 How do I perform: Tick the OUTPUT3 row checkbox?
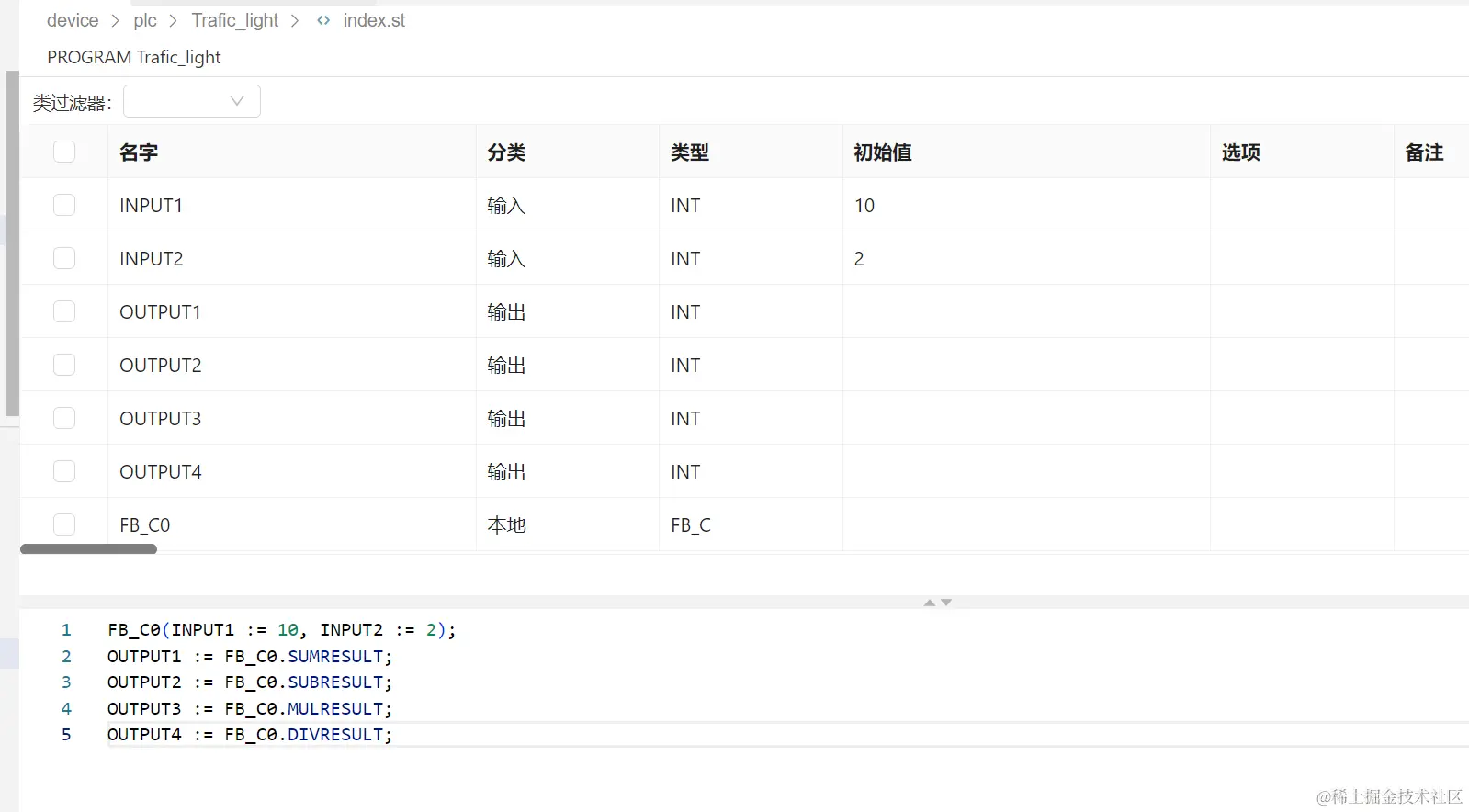(x=64, y=418)
